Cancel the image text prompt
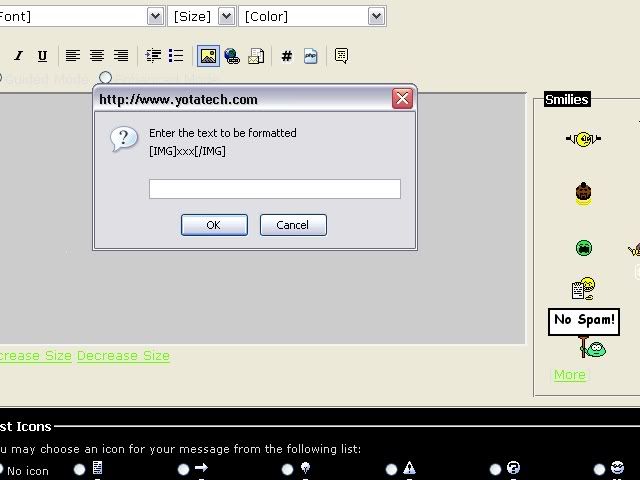Screen dimensions: 640x480 [x=293, y=225]
